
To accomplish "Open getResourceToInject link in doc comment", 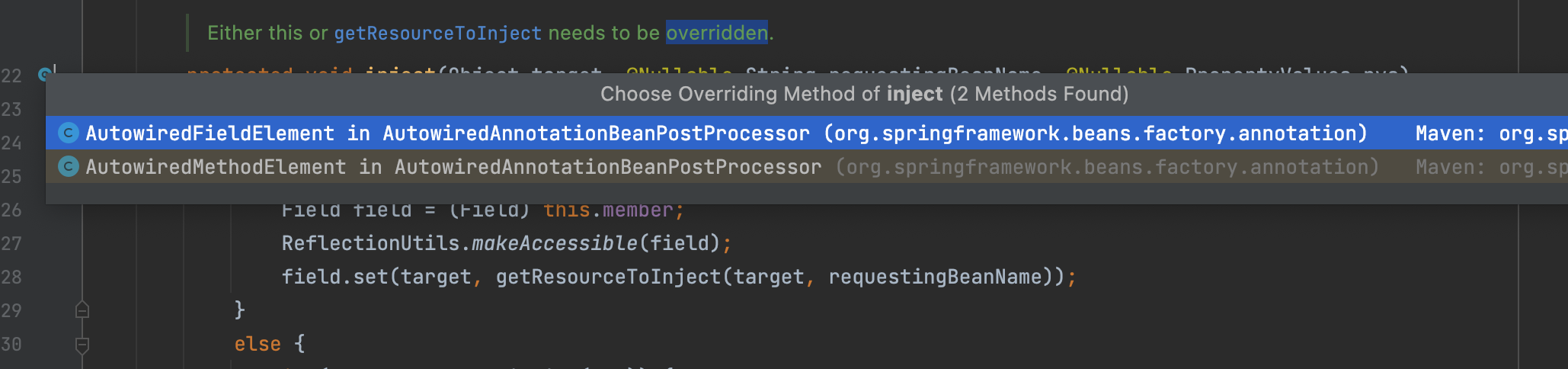I will 437,33.
